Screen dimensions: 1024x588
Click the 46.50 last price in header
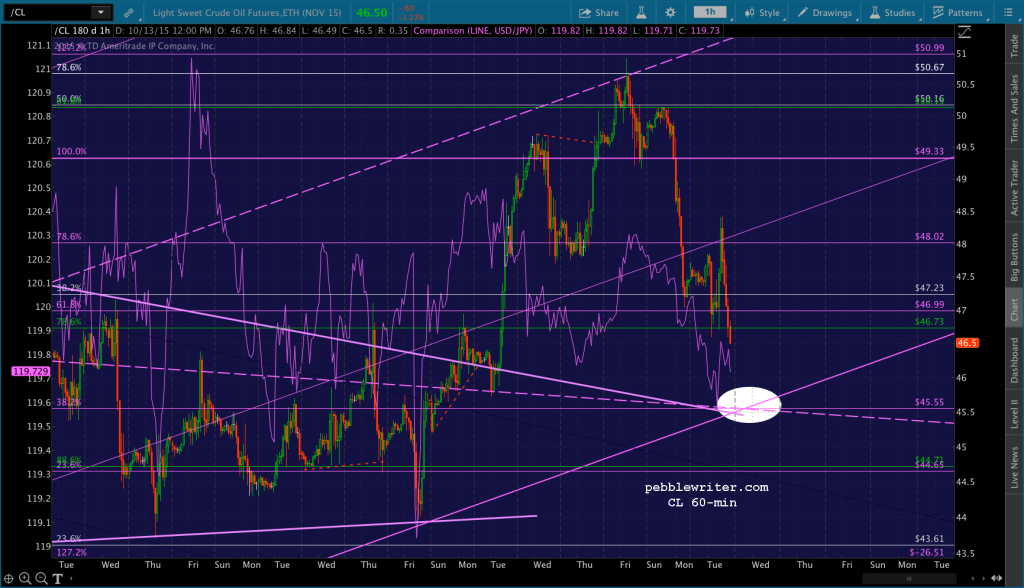[372, 12]
